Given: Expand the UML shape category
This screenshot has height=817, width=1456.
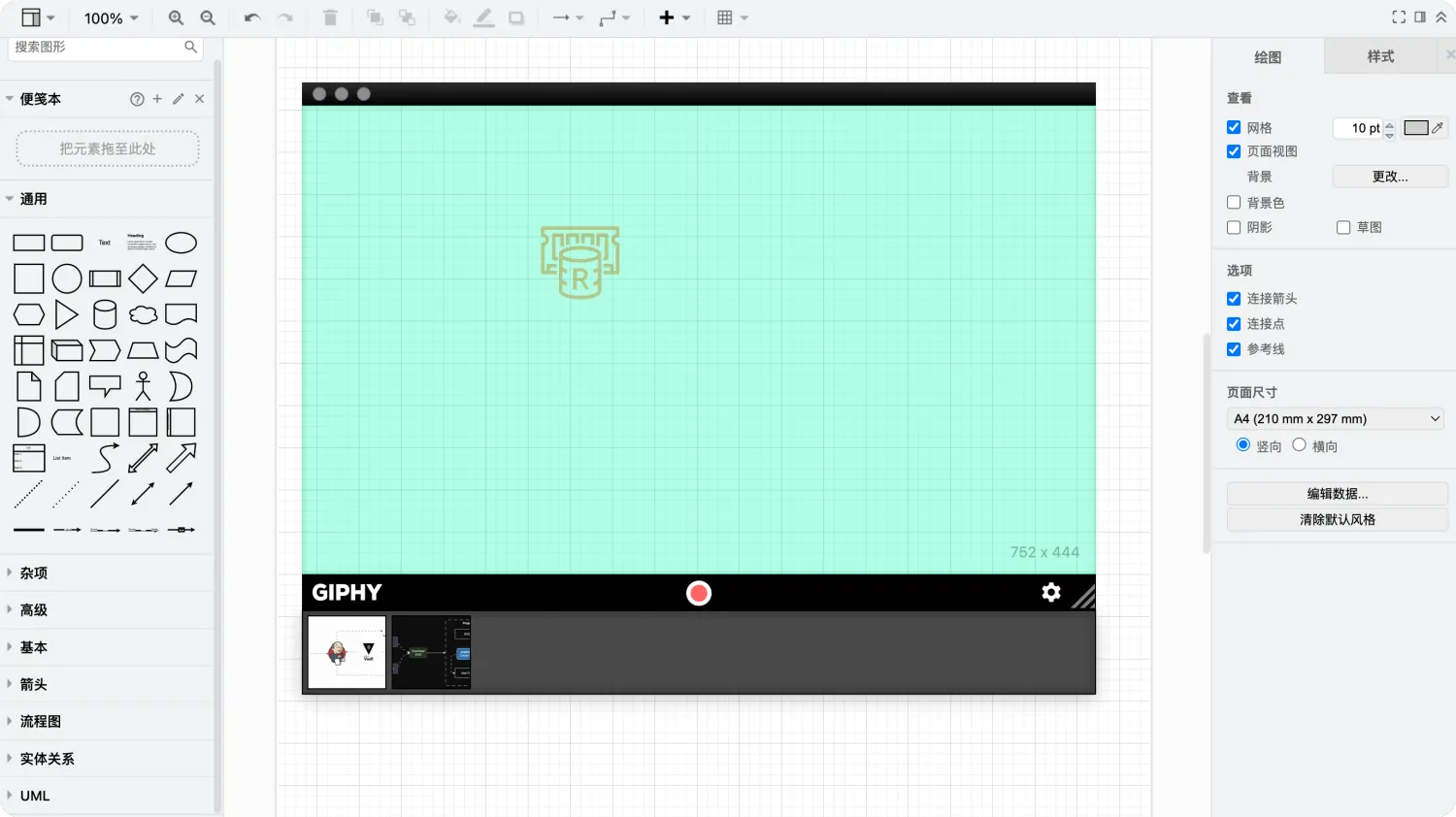Looking at the screenshot, I should 35,796.
